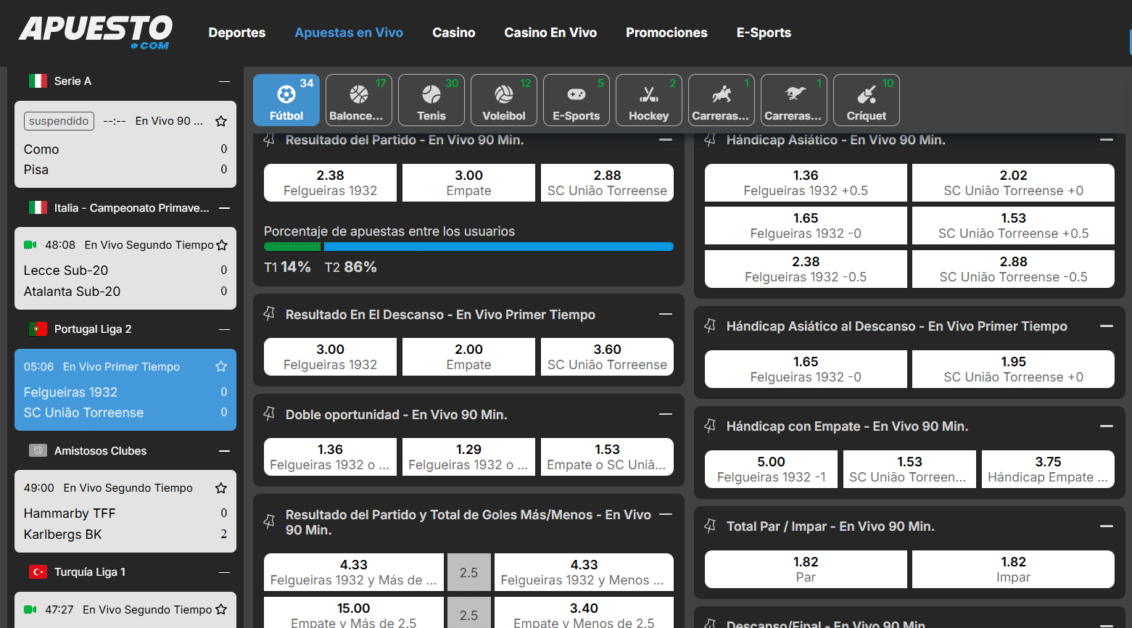This screenshot has width=1132, height=628.
Task: Click the Italy flag beside Serie A
Action: [x=38, y=81]
